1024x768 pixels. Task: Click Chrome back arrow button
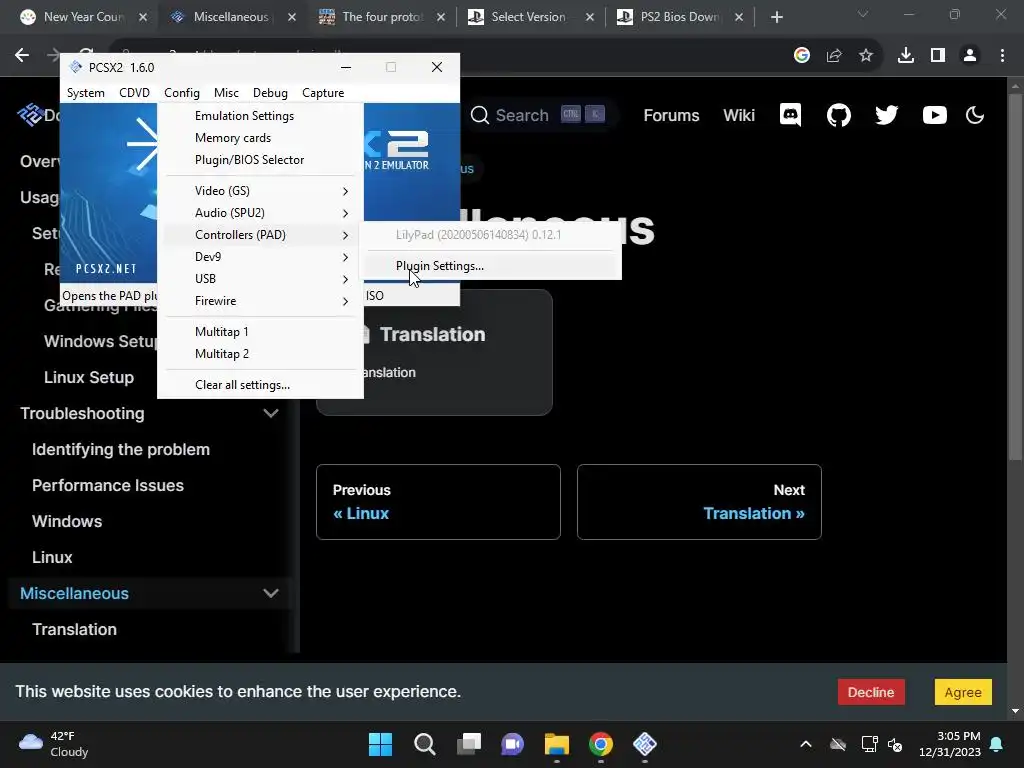tap(22, 56)
